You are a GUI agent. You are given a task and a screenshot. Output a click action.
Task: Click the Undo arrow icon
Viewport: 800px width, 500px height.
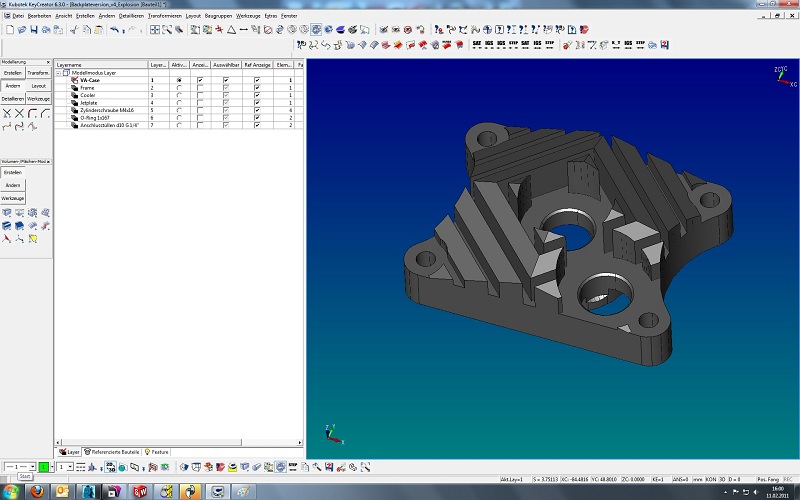pos(114,30)
